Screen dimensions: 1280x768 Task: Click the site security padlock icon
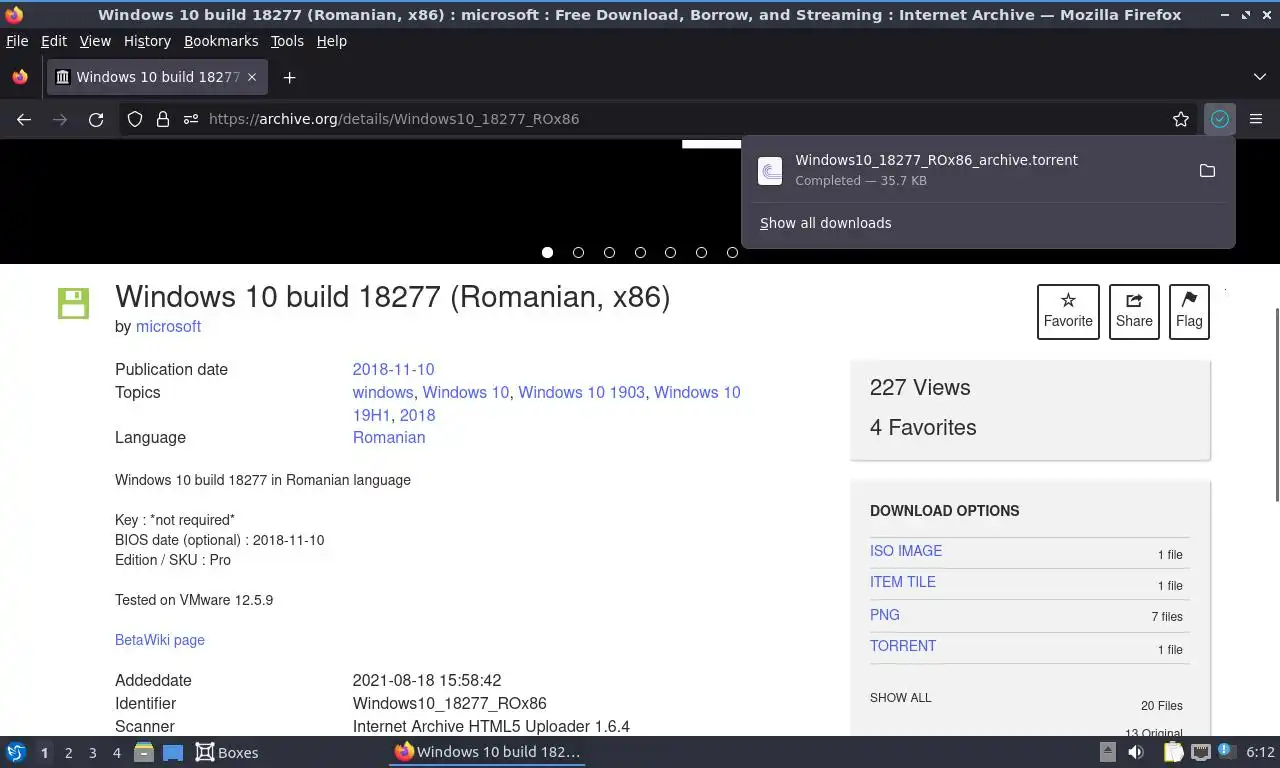[x=163, y=119]
